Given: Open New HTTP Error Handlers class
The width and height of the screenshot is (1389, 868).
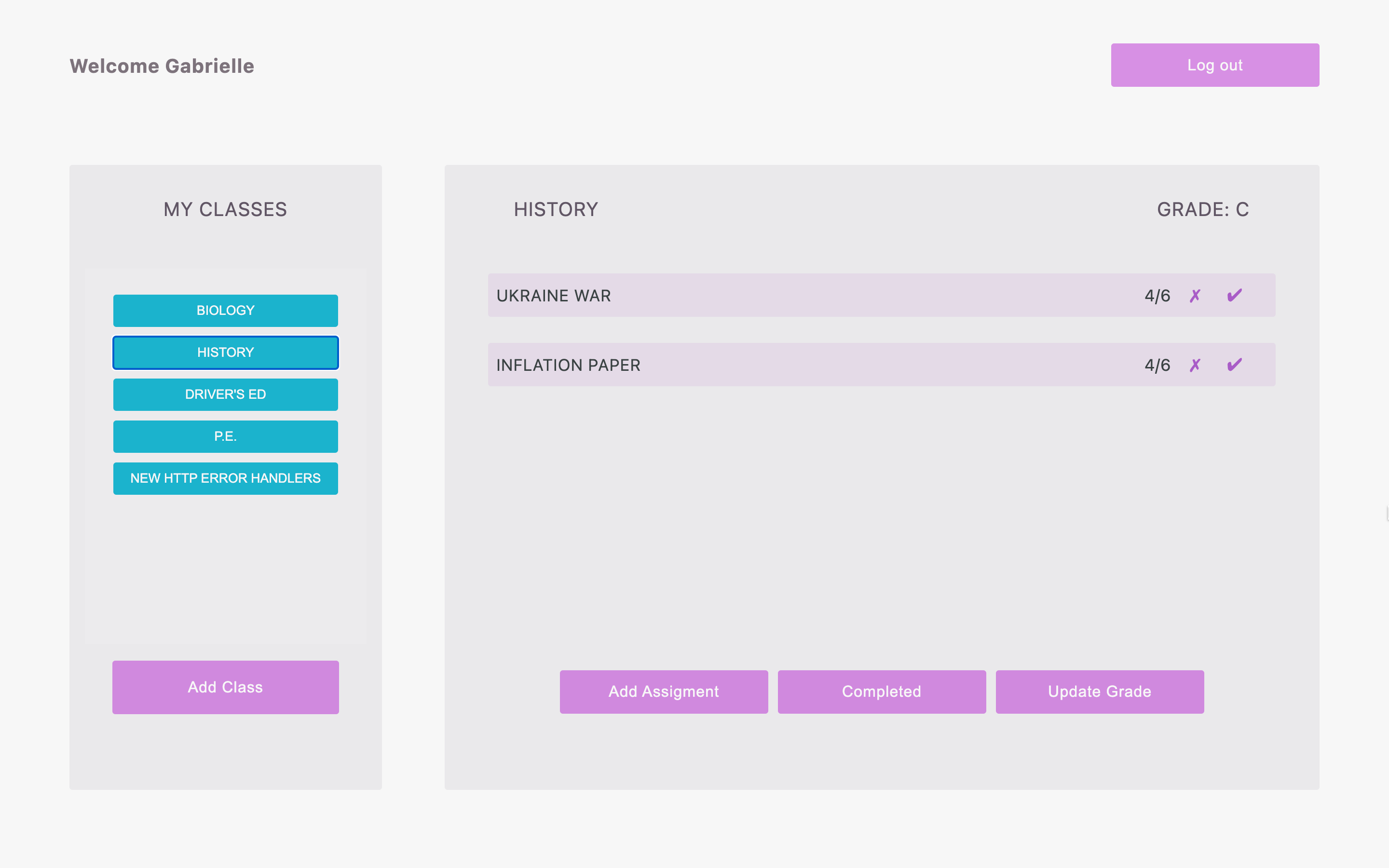Looking at the screenshot, I should pyautogui.click(x=226, y=478).
